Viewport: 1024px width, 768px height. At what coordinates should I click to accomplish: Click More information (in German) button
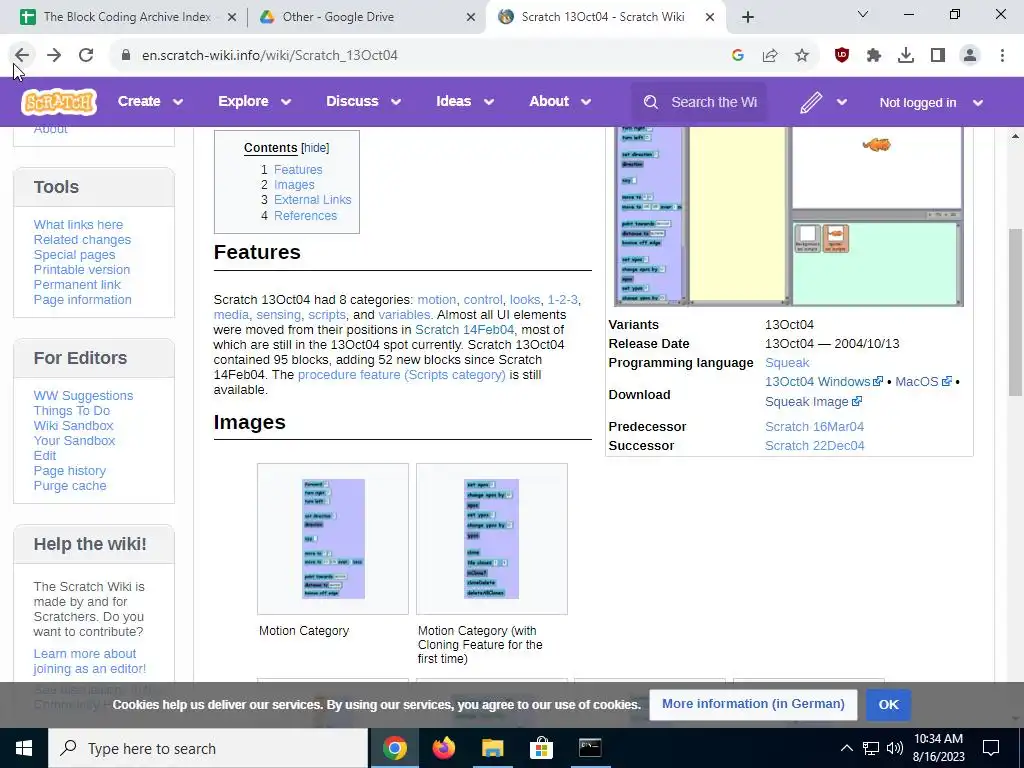tap(753, 704)
